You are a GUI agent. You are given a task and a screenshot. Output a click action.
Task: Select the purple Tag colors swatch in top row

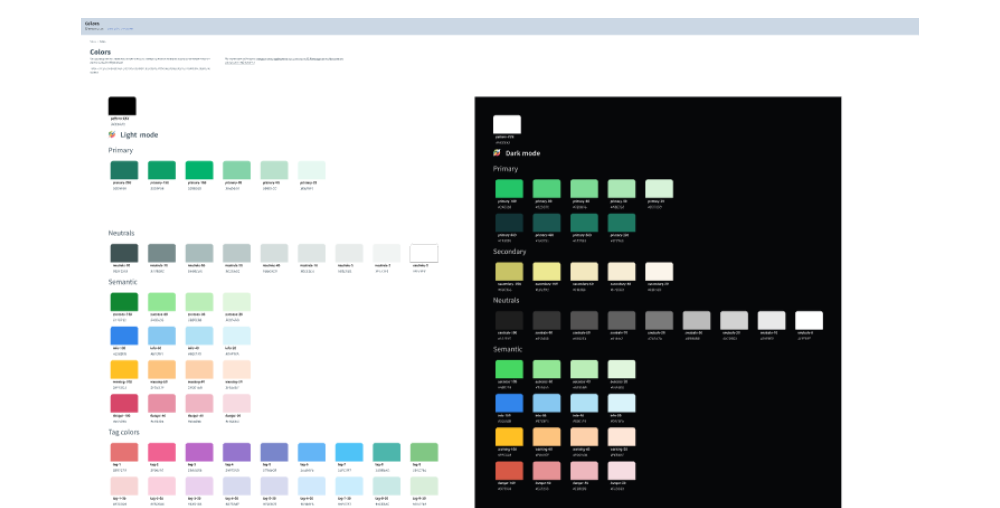[x=199, y=452]
